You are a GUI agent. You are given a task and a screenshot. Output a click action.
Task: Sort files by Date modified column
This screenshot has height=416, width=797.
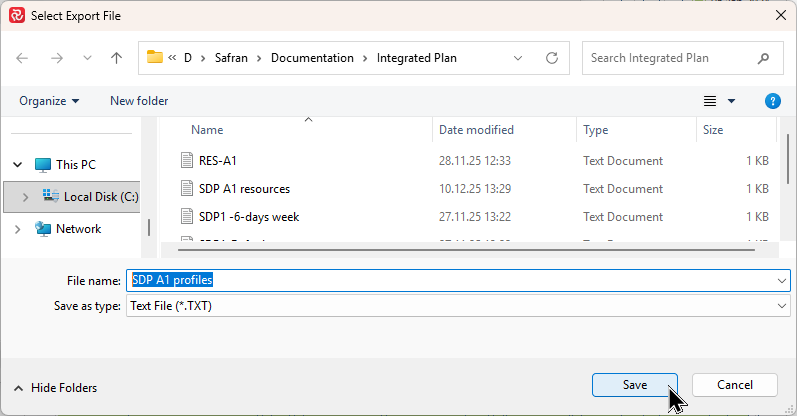tap(476, 130)
